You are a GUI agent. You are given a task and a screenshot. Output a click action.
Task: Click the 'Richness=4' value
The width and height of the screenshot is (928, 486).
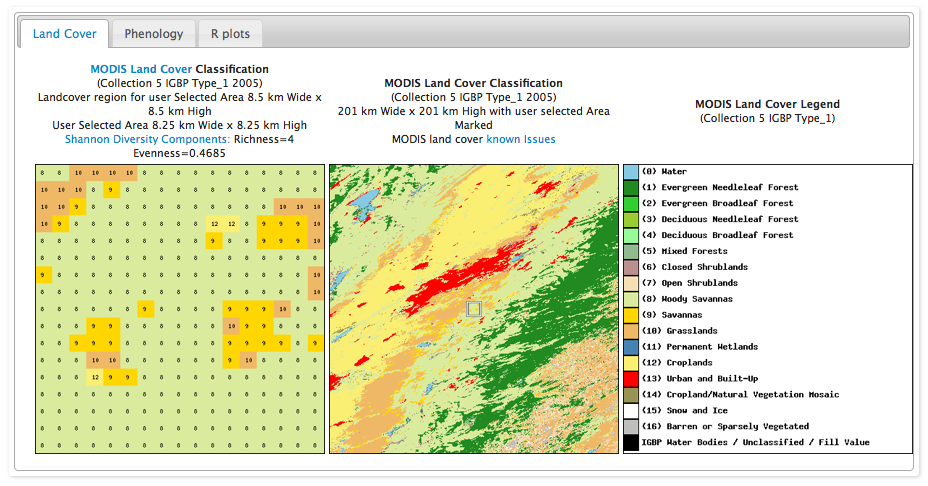pos(264,139)
